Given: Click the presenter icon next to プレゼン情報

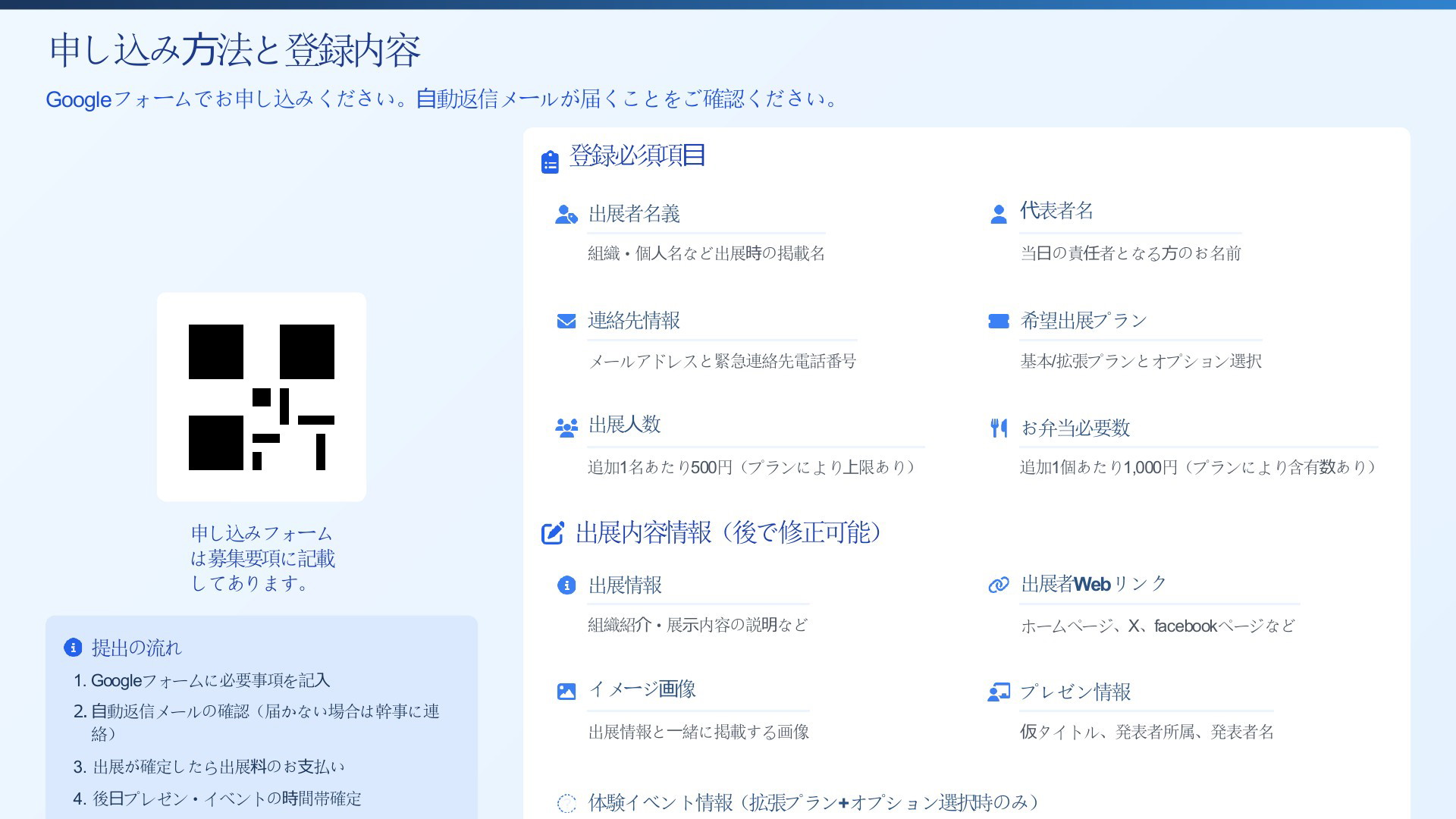Looking at the screenshot, I should [999, 692].
